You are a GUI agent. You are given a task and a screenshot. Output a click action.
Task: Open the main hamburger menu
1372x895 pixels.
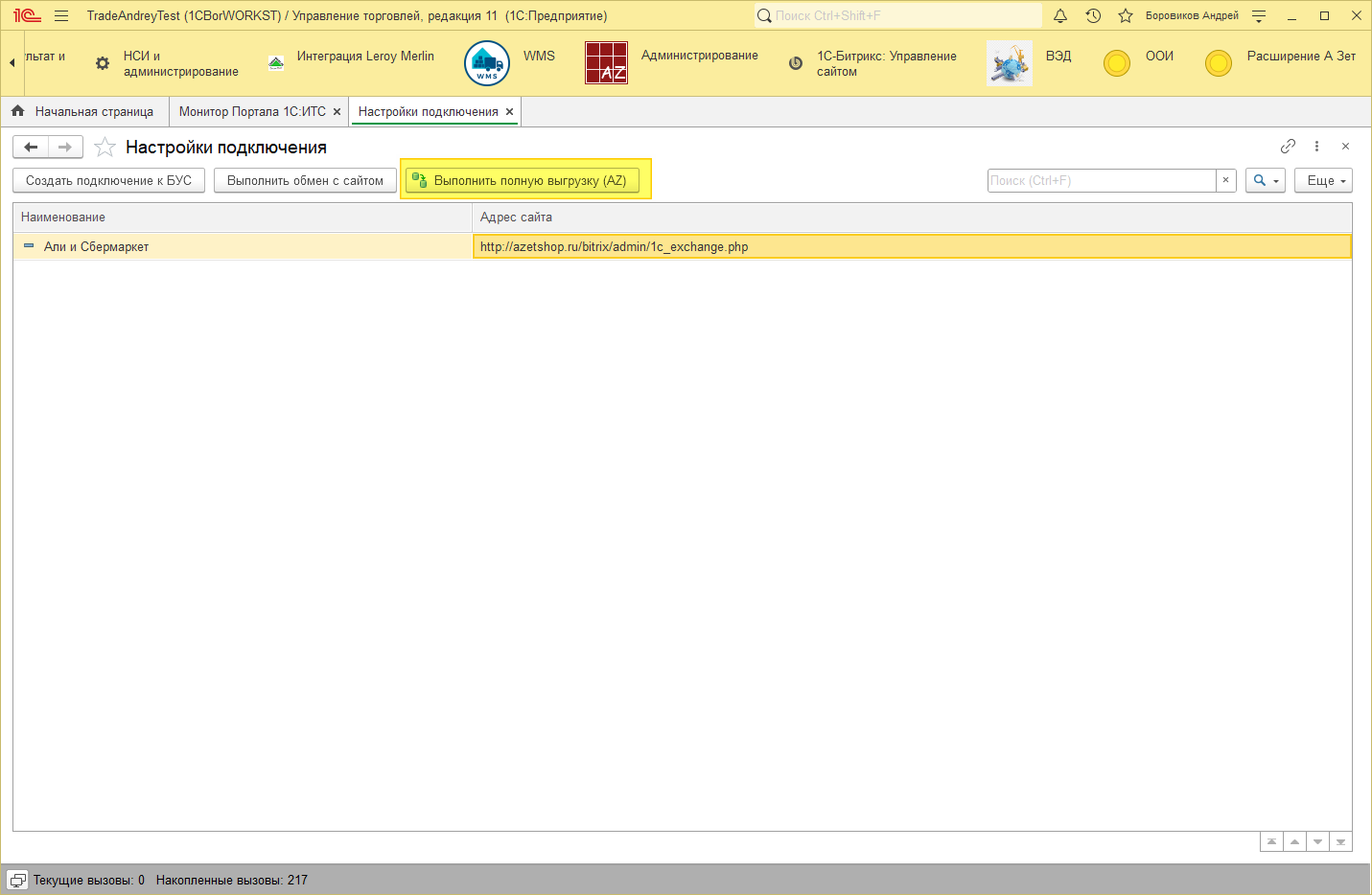(x=61, y=16)
